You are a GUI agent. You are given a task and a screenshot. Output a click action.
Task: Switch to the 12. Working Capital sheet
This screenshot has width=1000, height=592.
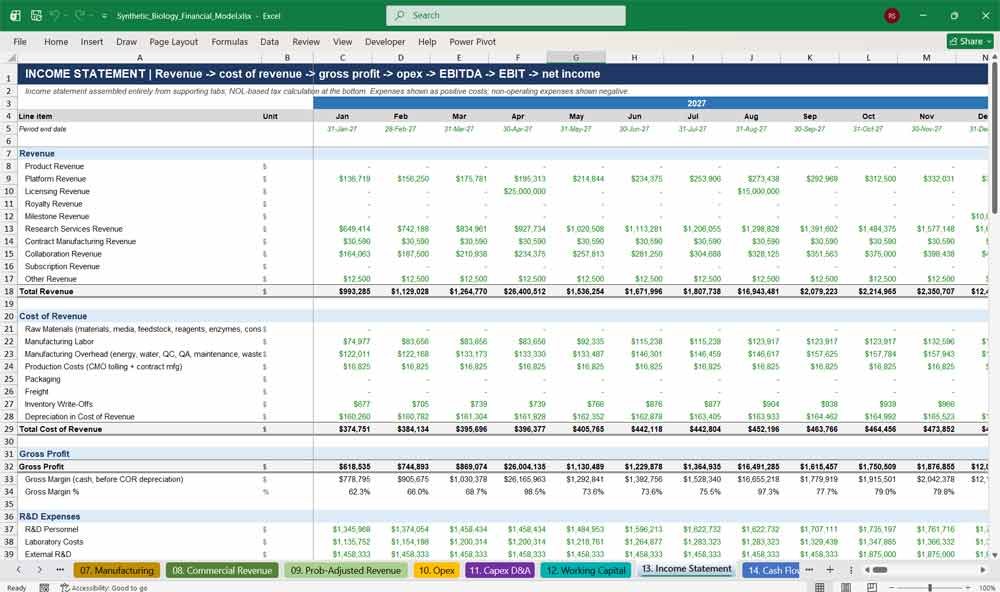[585, 570]
